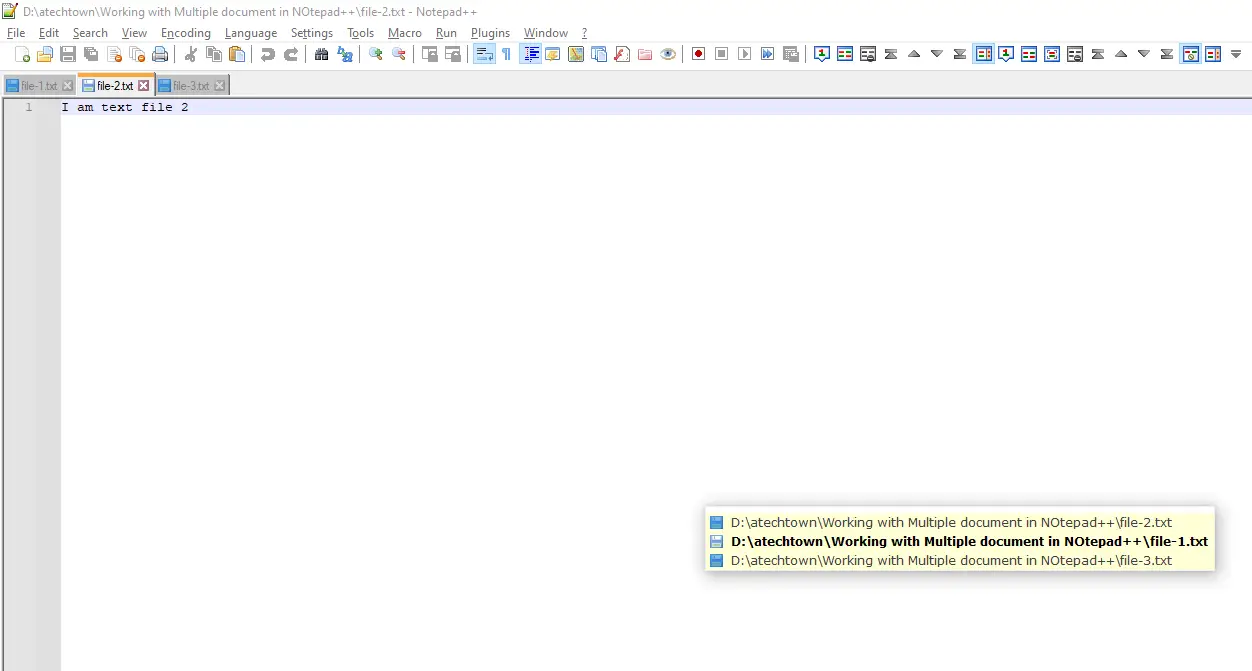Screen dimensions: 1252x671
Task: Run macro multiple times icon
Action: (x=767, y=54)
